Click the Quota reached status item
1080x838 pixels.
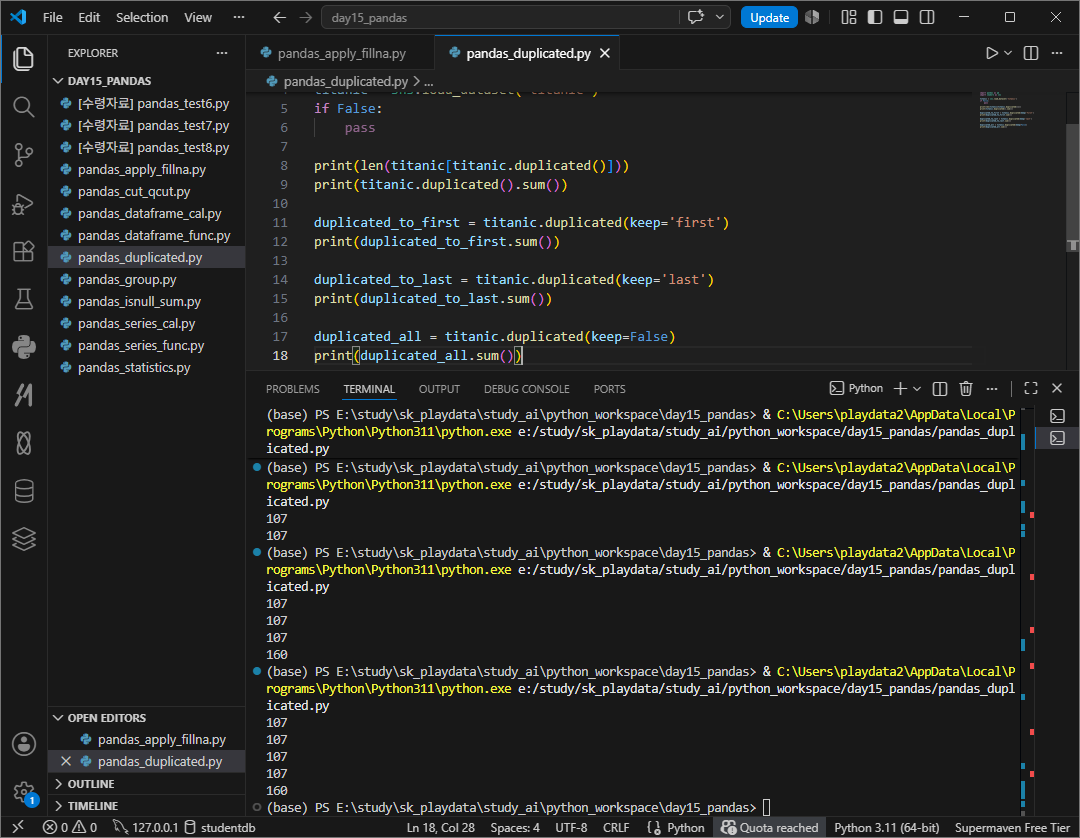pos(769,827)
